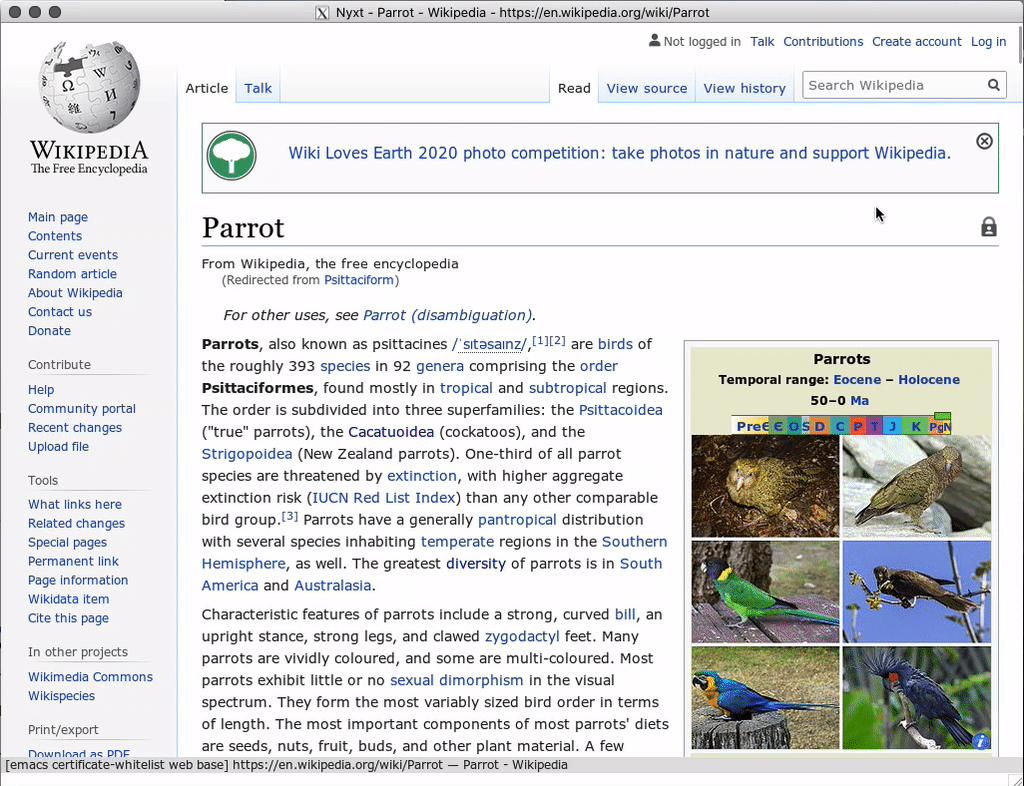Open the View history tab
This screenshot has height=786, width=1024.
744,88
